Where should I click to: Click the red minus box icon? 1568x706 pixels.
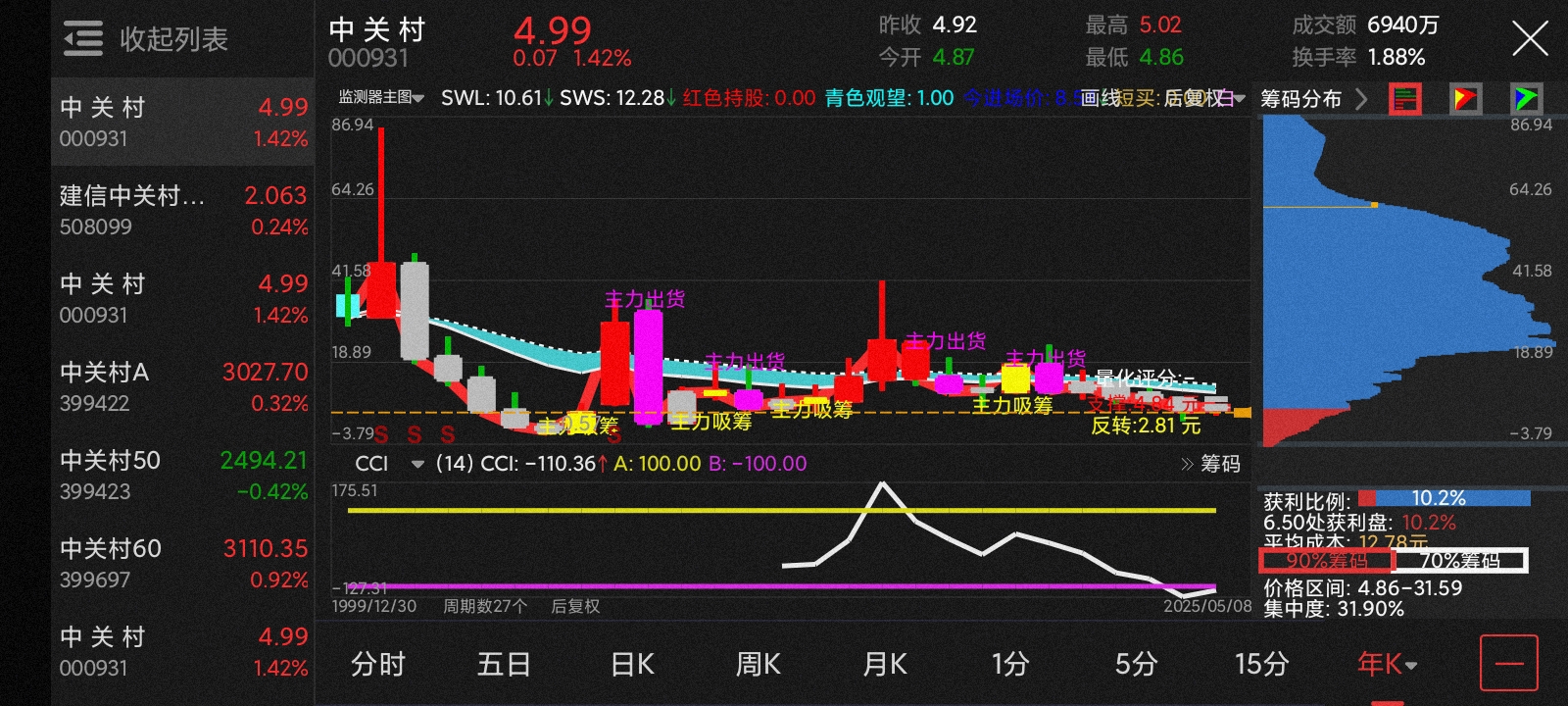pyautogui.click(x=1509, y=663)
